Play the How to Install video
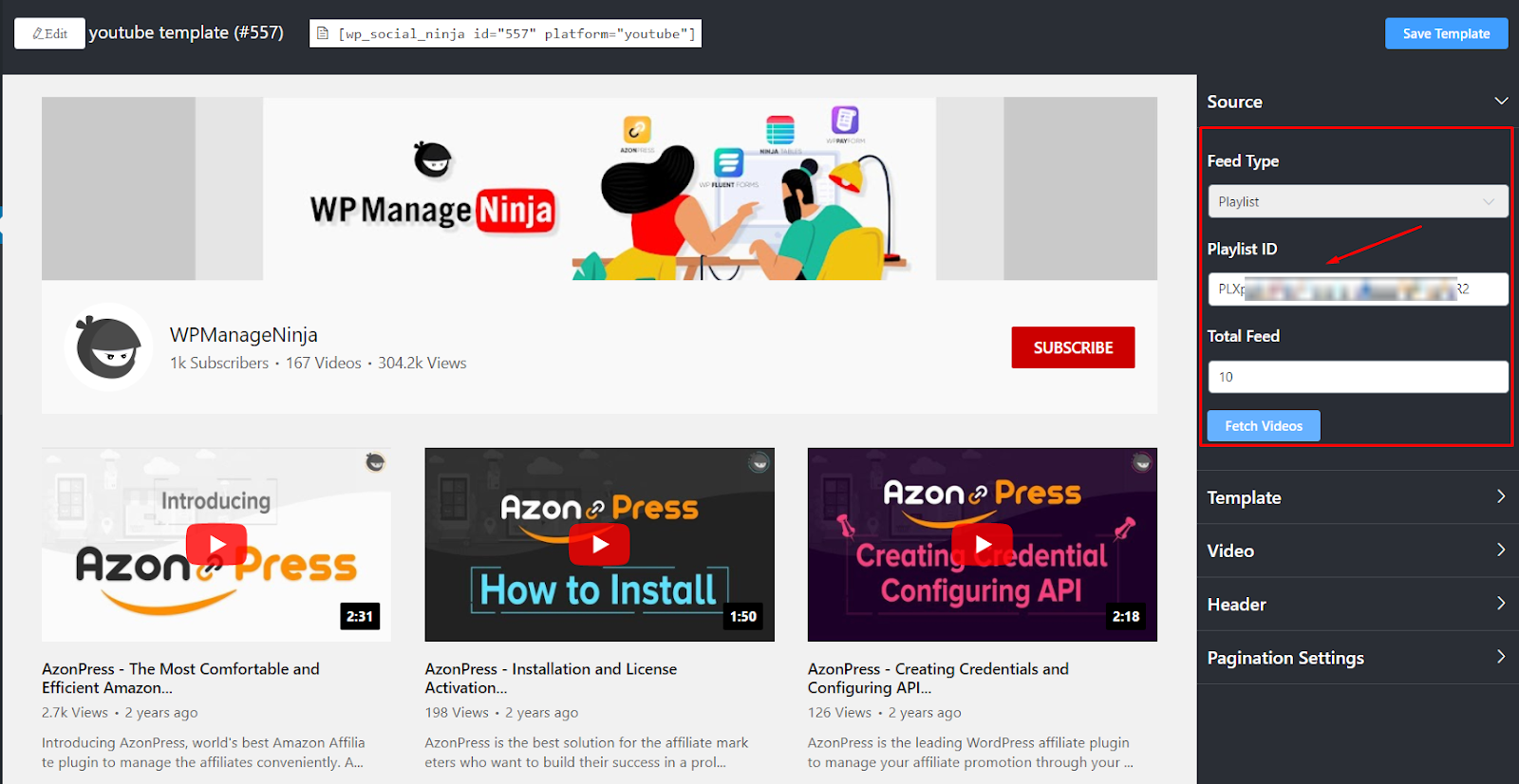This screenshot has height=784, width=1519. coord(599,544)
